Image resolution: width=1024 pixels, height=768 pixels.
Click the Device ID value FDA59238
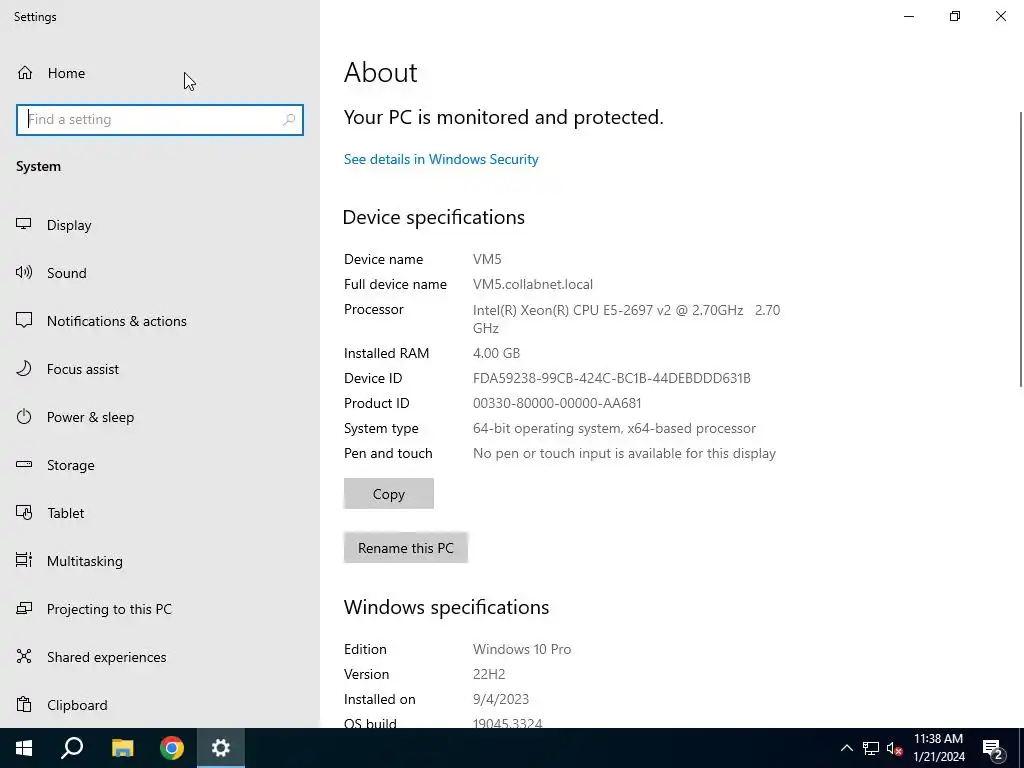[612, 378]
